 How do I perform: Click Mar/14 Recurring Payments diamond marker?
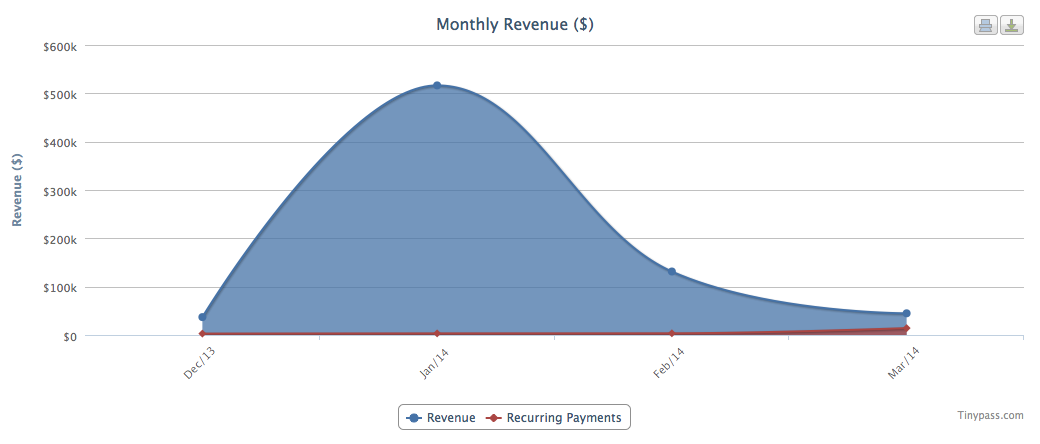point(906,328)
